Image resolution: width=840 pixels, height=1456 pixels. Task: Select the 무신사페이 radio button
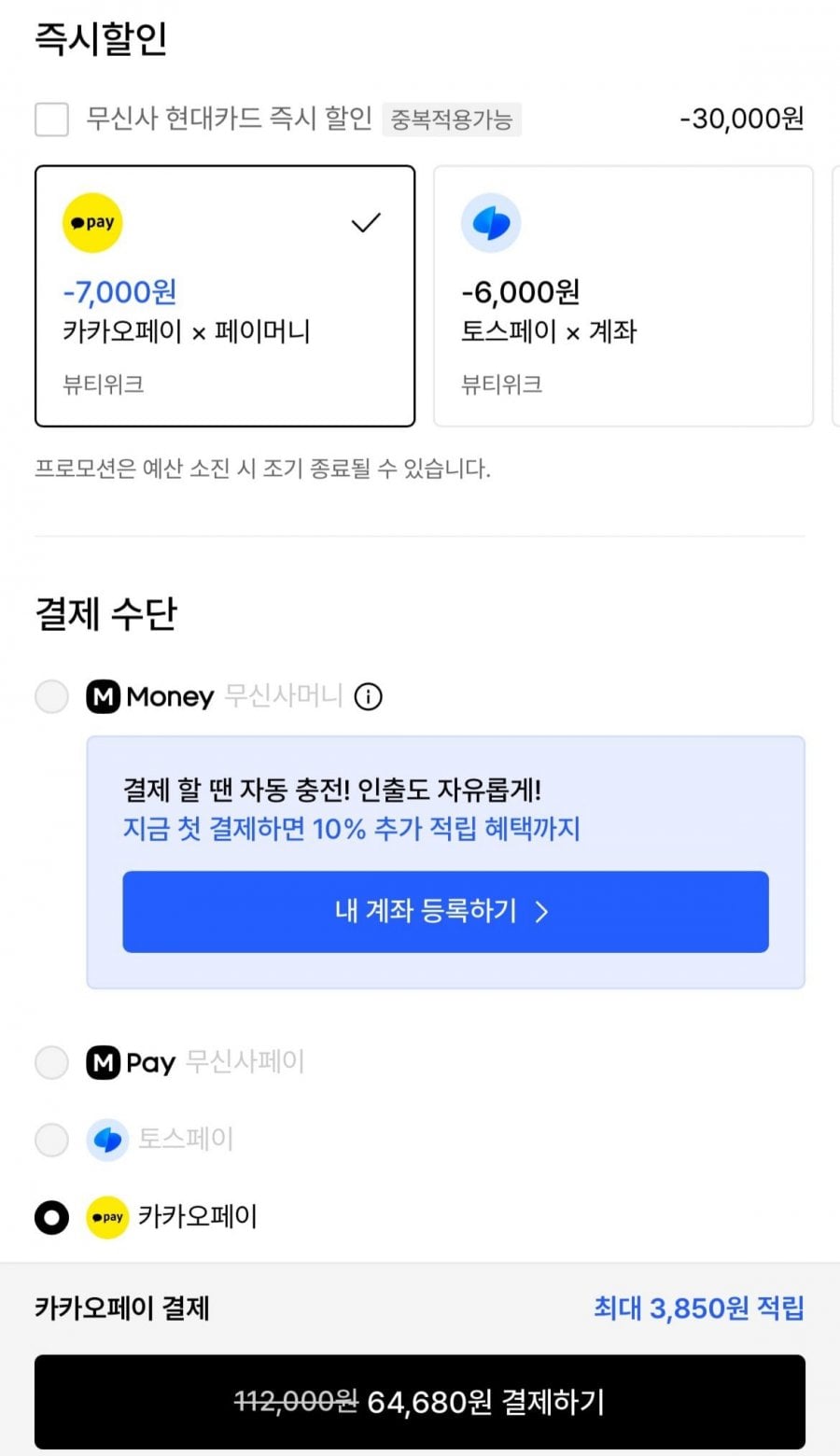pyautogui.click(x=51, y=1062)
